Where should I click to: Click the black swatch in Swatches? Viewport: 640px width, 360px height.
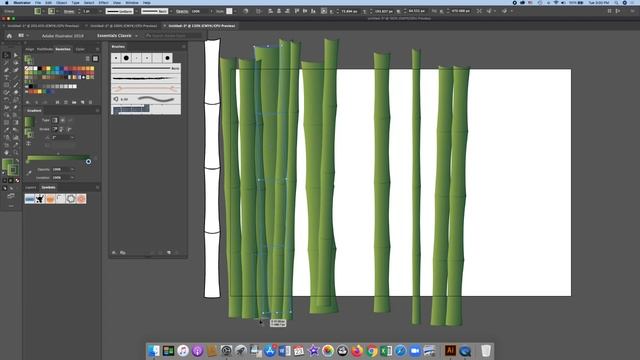point(40,69)
